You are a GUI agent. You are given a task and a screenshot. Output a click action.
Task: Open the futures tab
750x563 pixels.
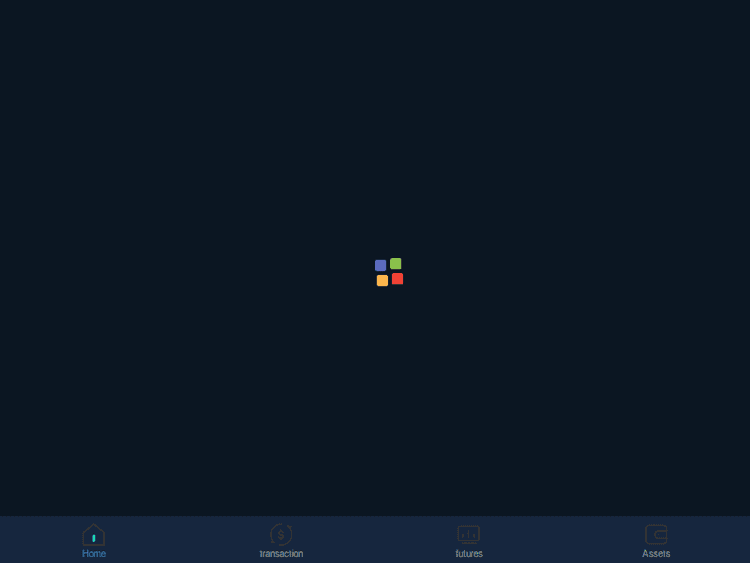(x=469, y=541)
